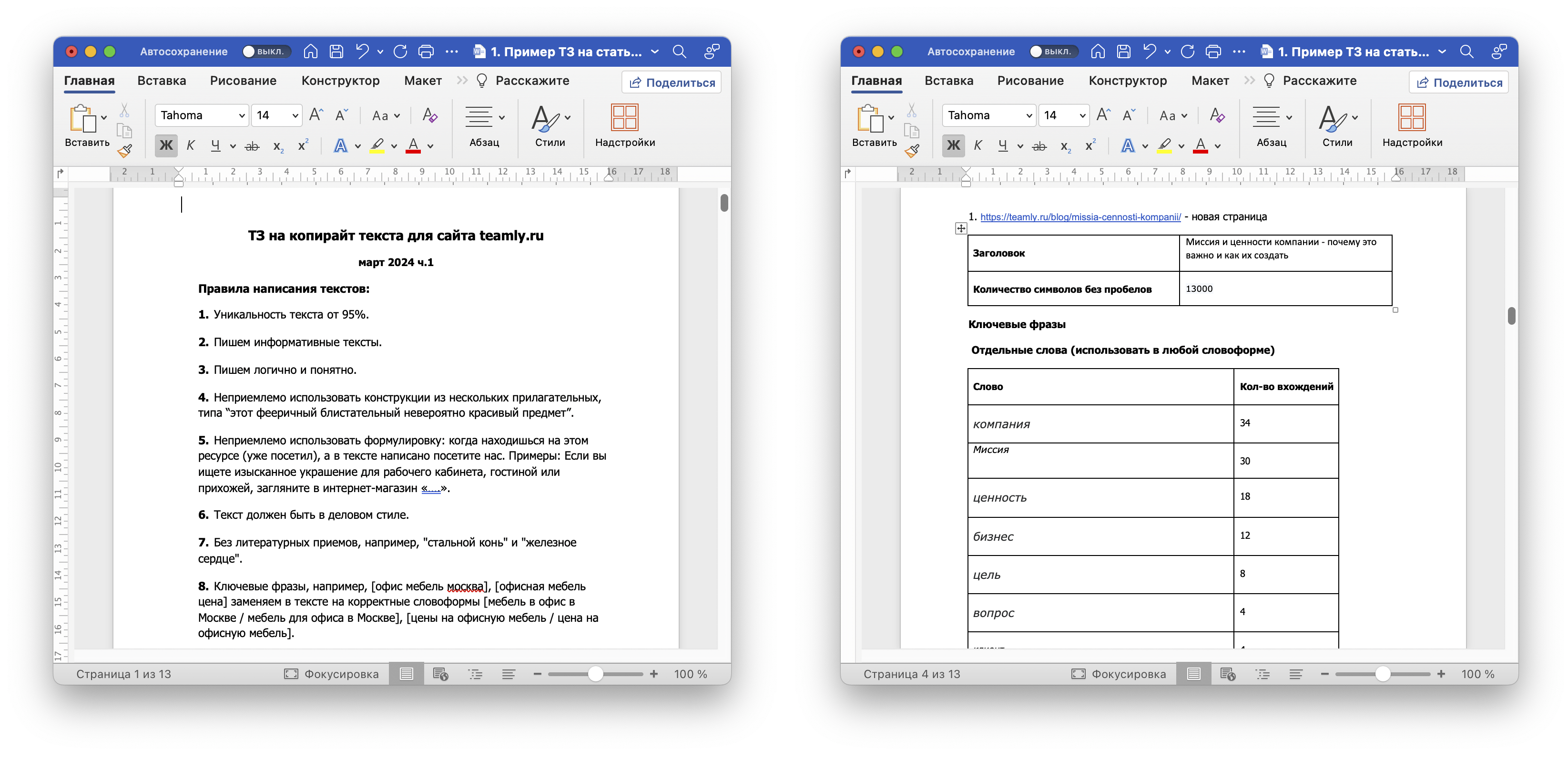This screenshot has width=1568, height=782.
Task: Open teamly.ru missia-cennosti-kompanii hyperlink
Action: pyautogui.click(x=1080, y=217)
